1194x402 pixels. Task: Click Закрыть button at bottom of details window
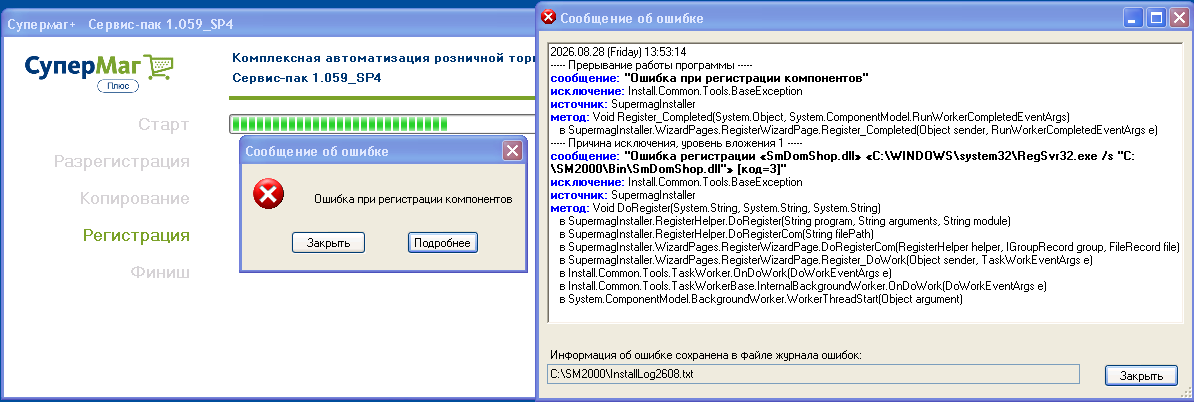coord(1141,376)
